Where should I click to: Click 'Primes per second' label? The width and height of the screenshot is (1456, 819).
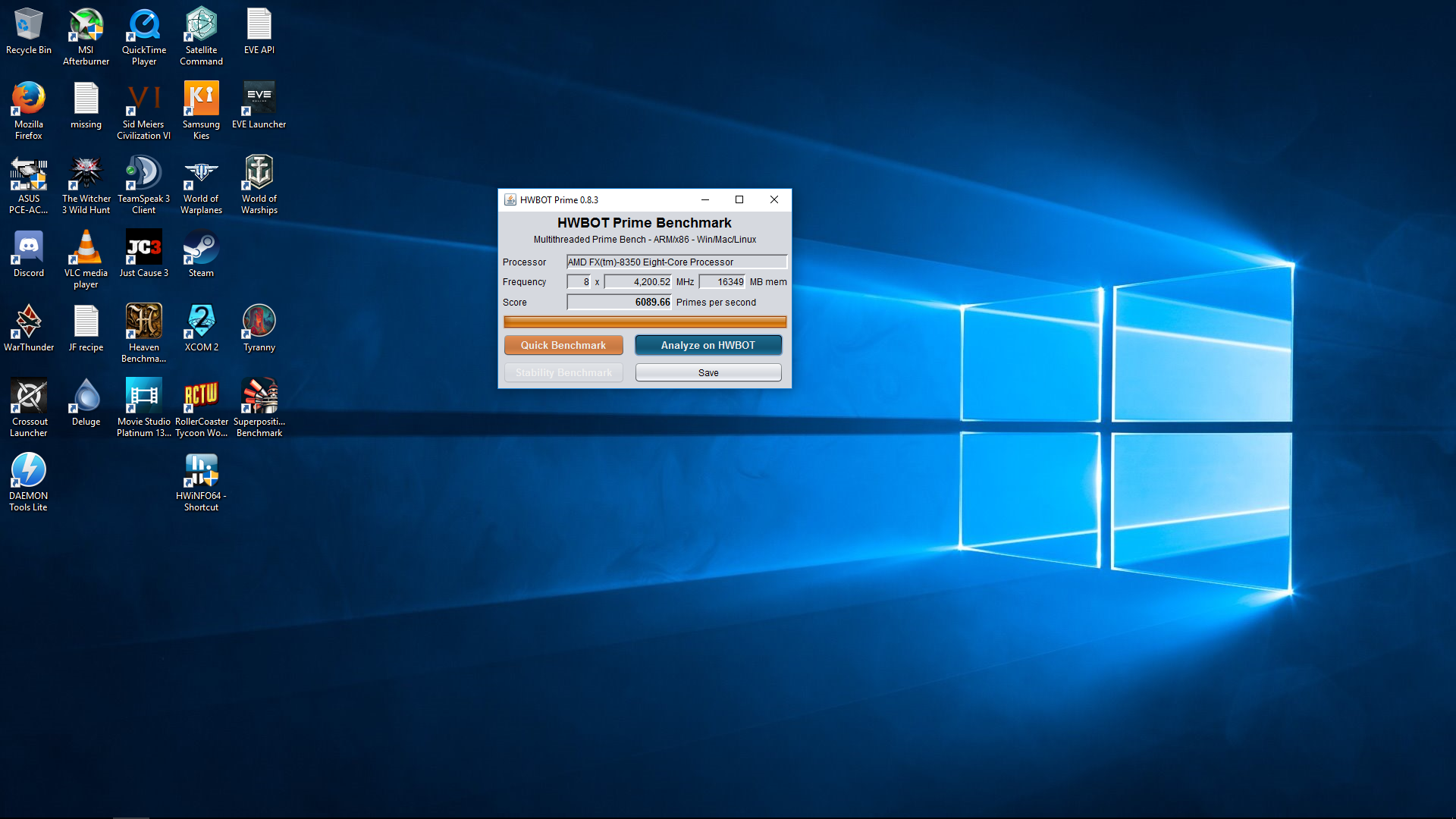pyautogui.click(x=716, y=302)
